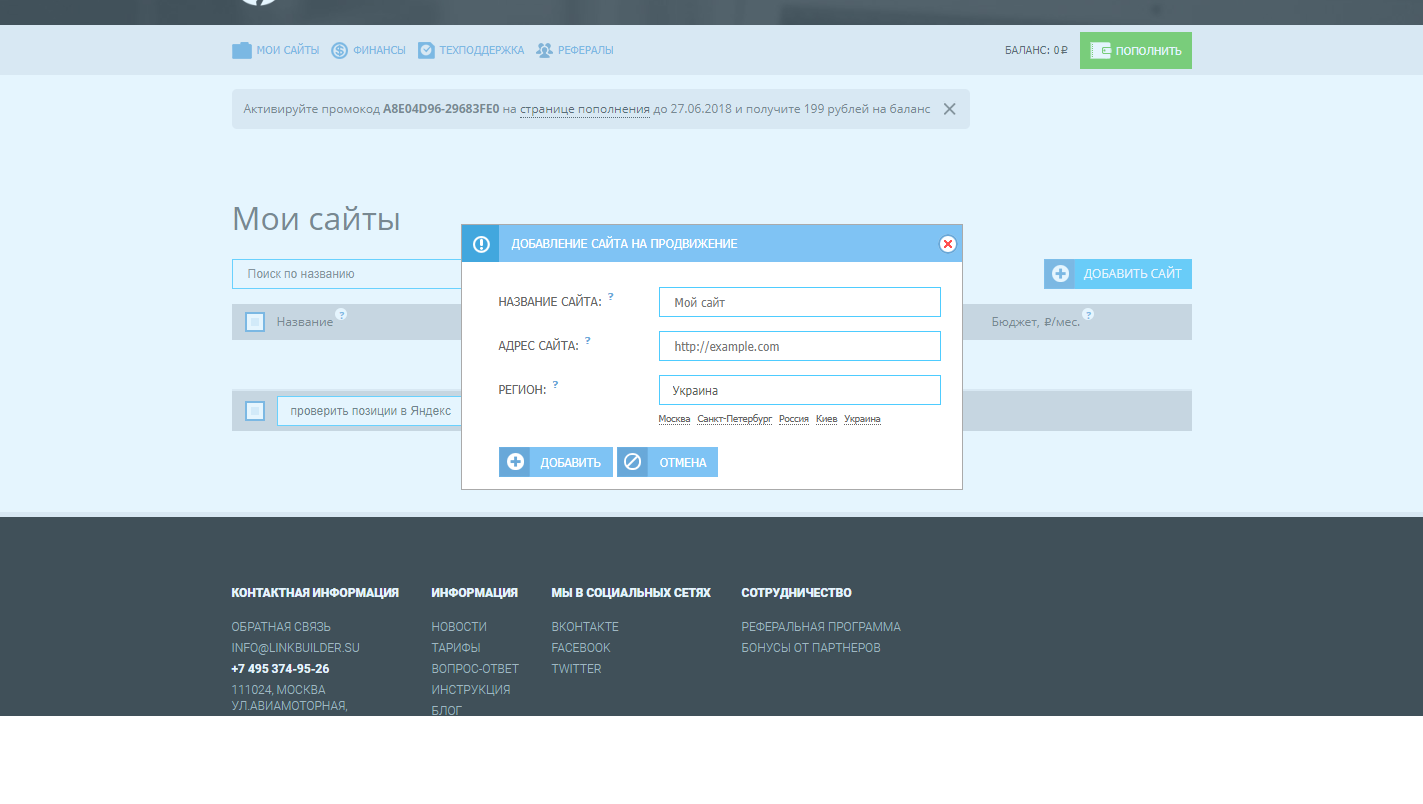Image resolution: width=1423 pixels, height=804 pixels.
Task: Go to the ФИНАНСЫ section
Action: (369, 50)
